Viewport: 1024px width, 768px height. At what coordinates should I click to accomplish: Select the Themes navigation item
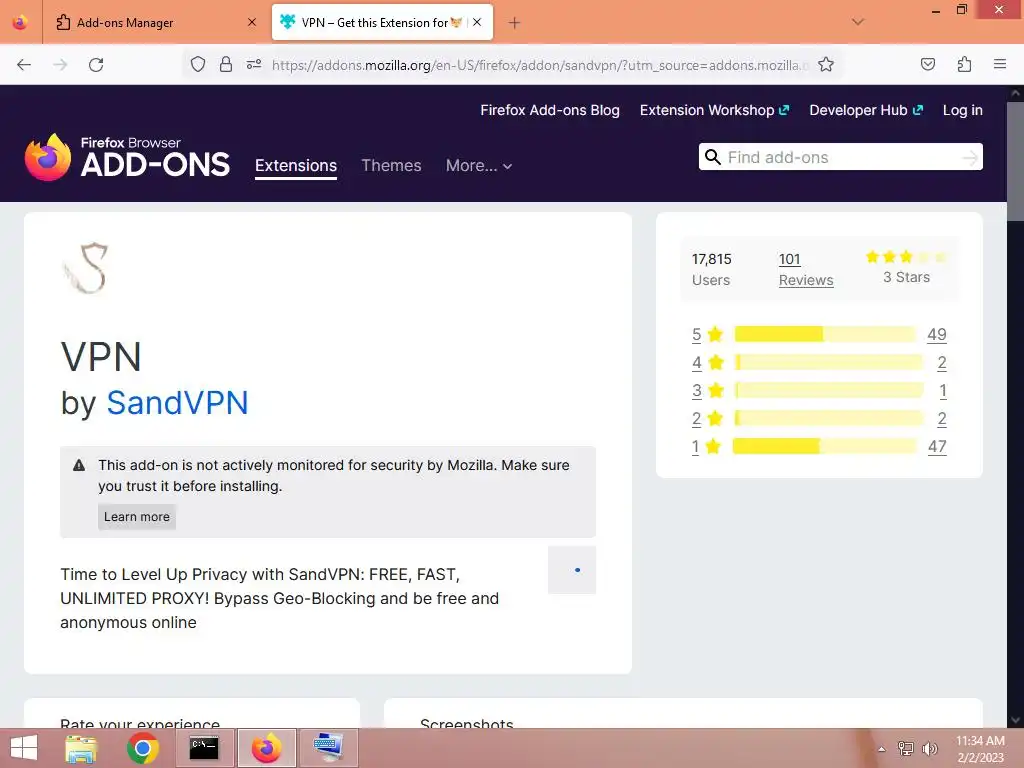coord(391,166)
